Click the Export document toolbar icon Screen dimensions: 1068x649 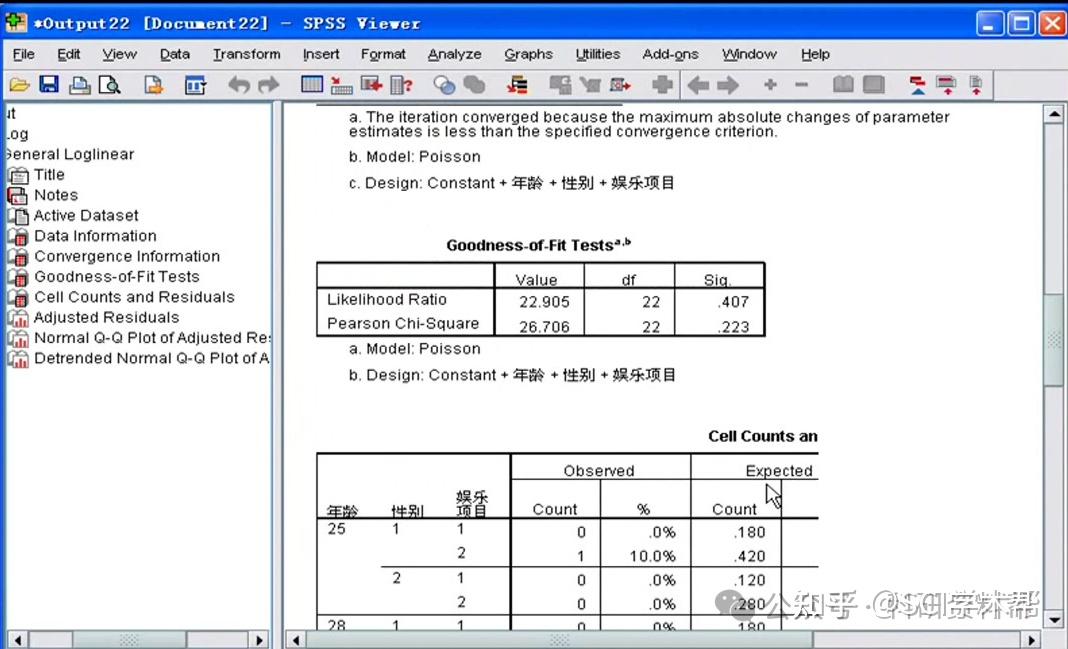pyautogui.click(x=154, y=85)
